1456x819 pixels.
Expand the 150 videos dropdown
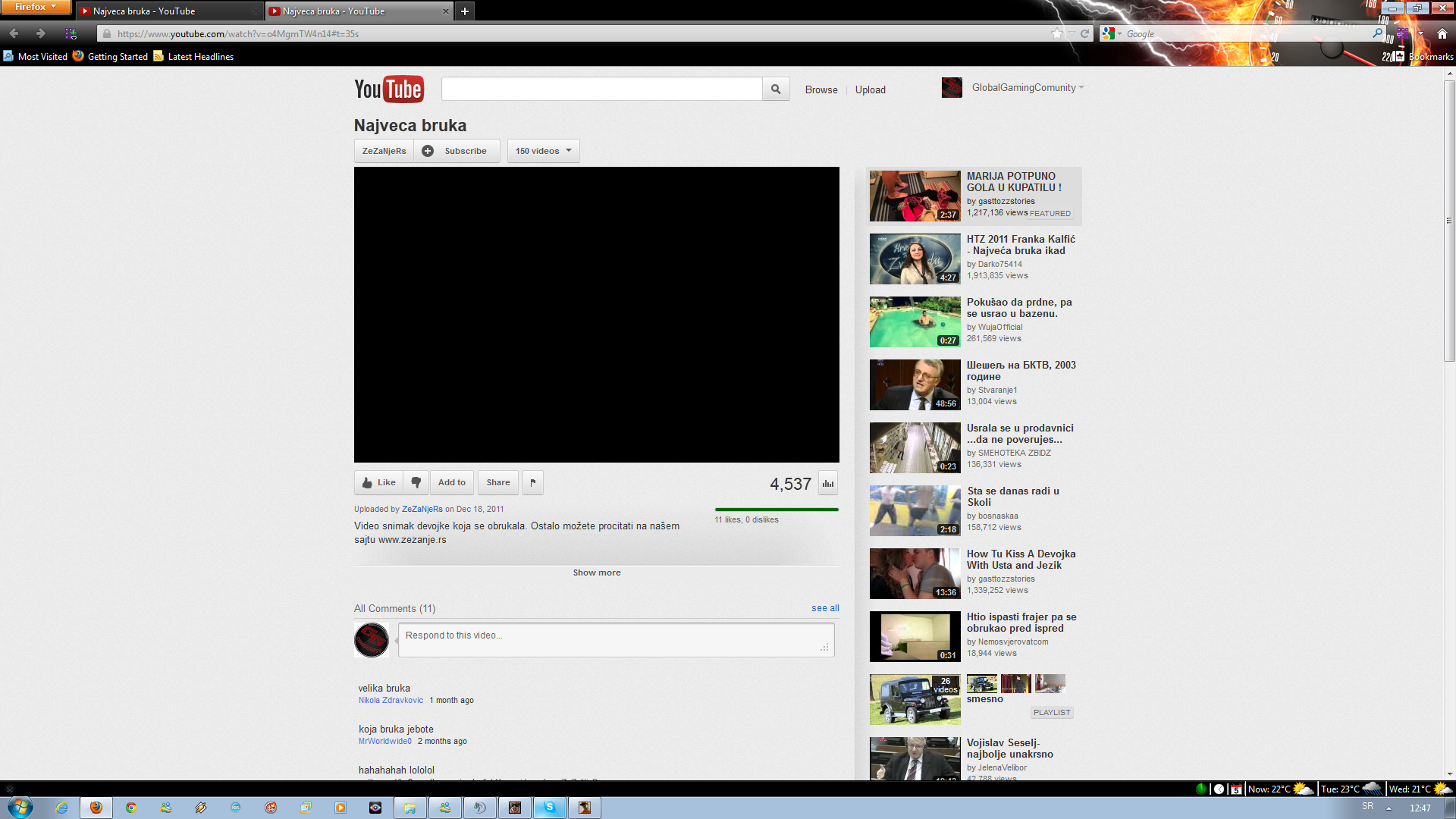tap(543, 151)
